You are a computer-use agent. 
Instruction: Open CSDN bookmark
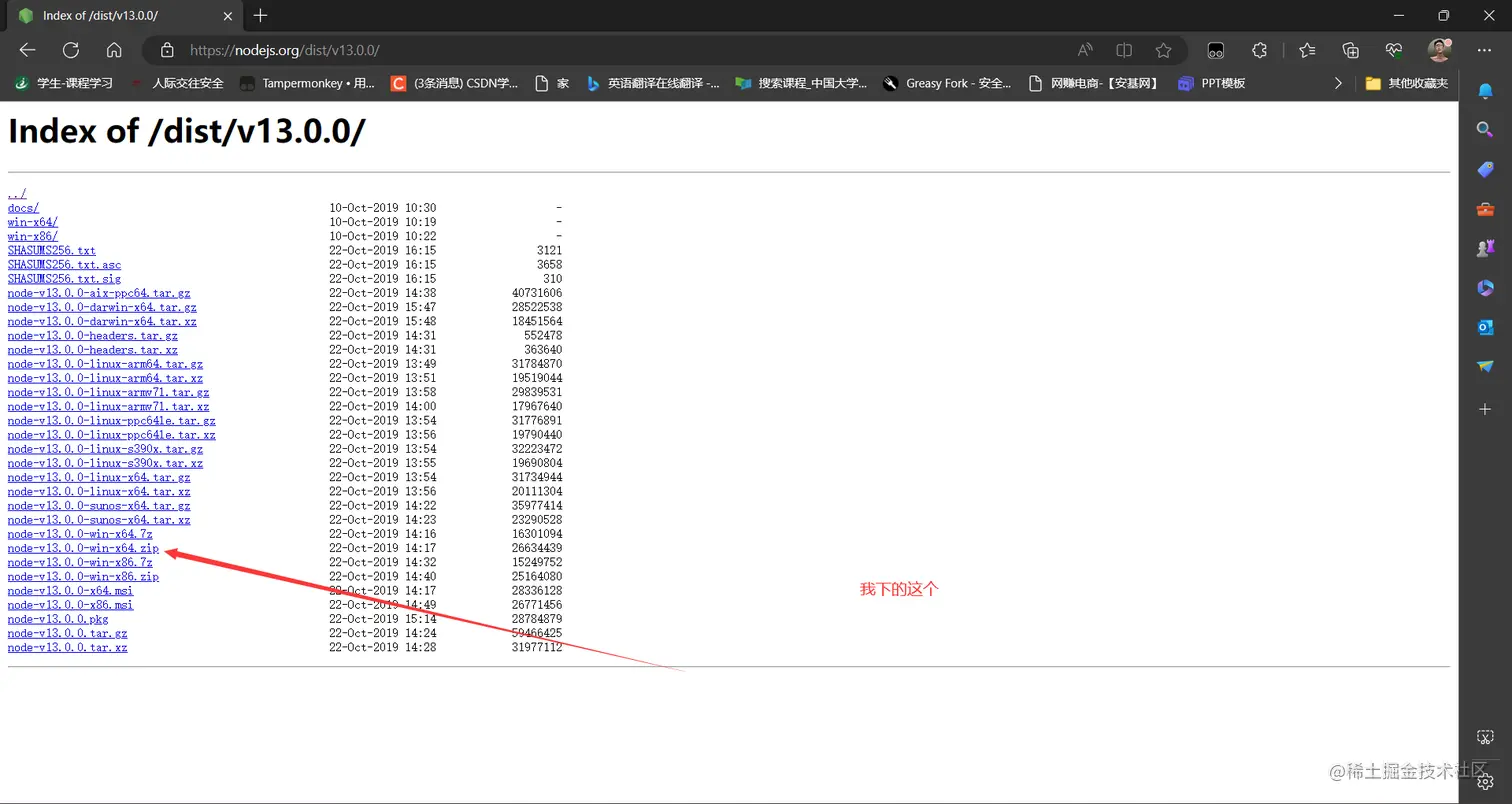(454, 83)
